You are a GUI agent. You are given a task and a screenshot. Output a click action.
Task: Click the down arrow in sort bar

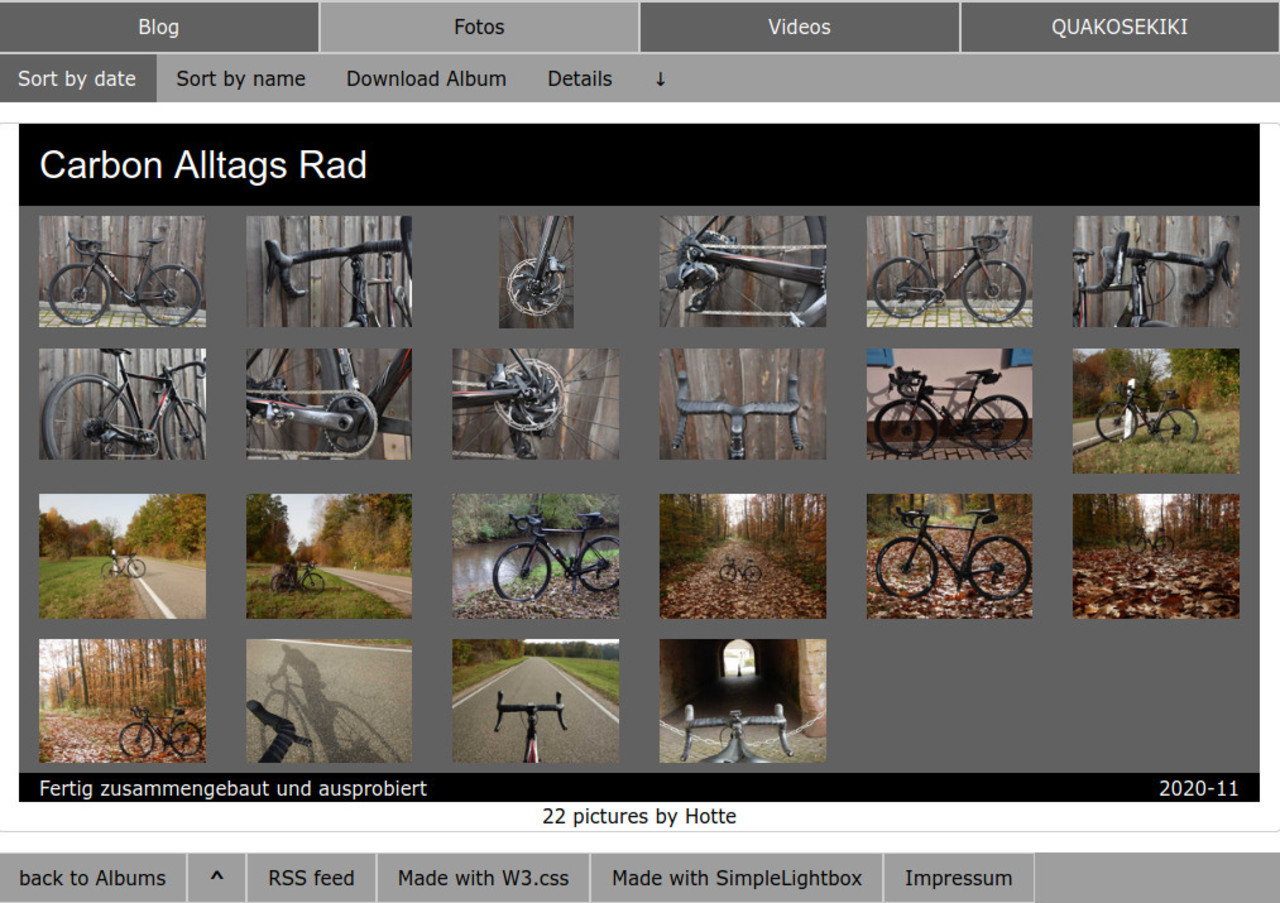(x=660, y=79)
